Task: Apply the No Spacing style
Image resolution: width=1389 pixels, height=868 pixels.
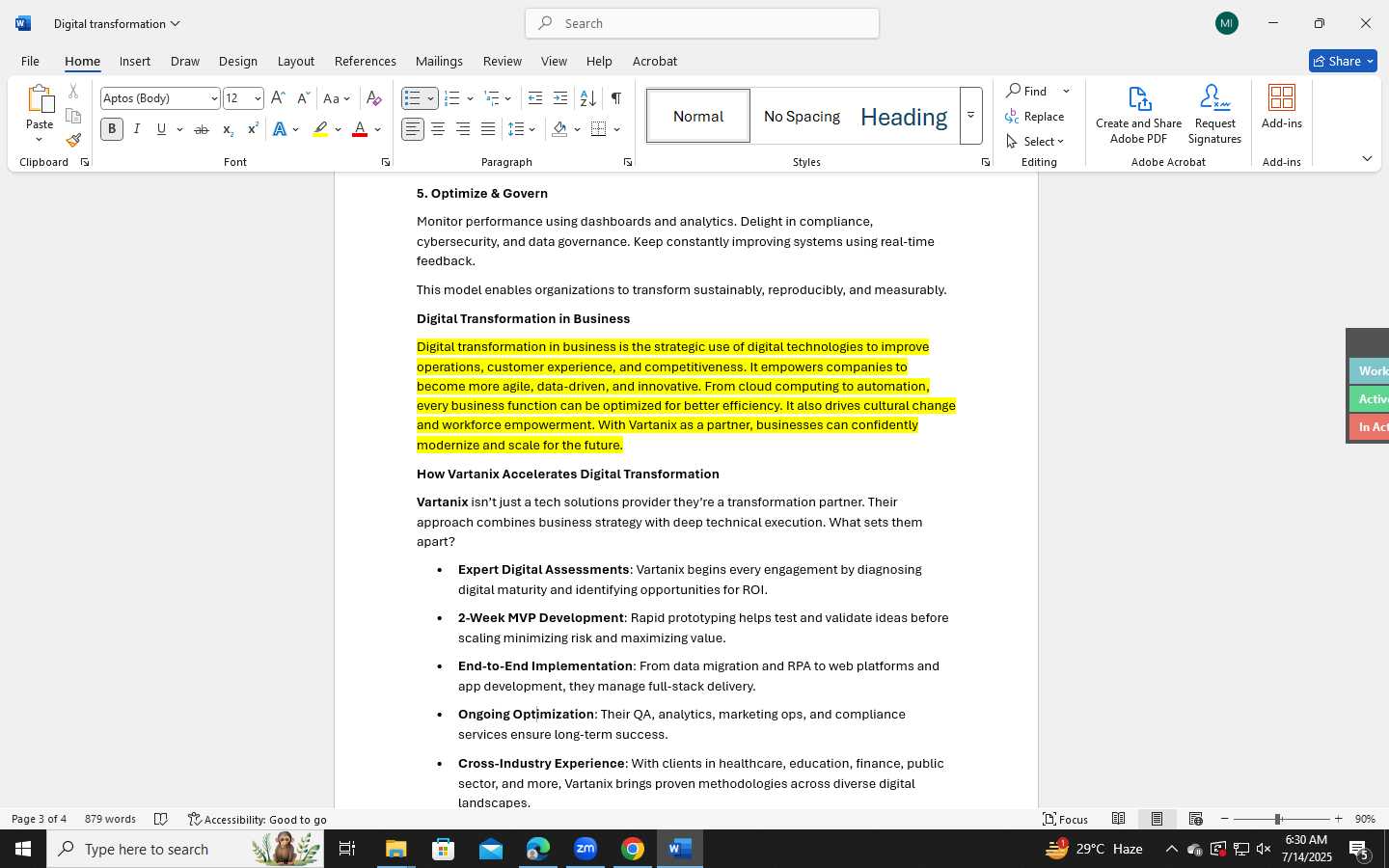Action: [802, 116]
